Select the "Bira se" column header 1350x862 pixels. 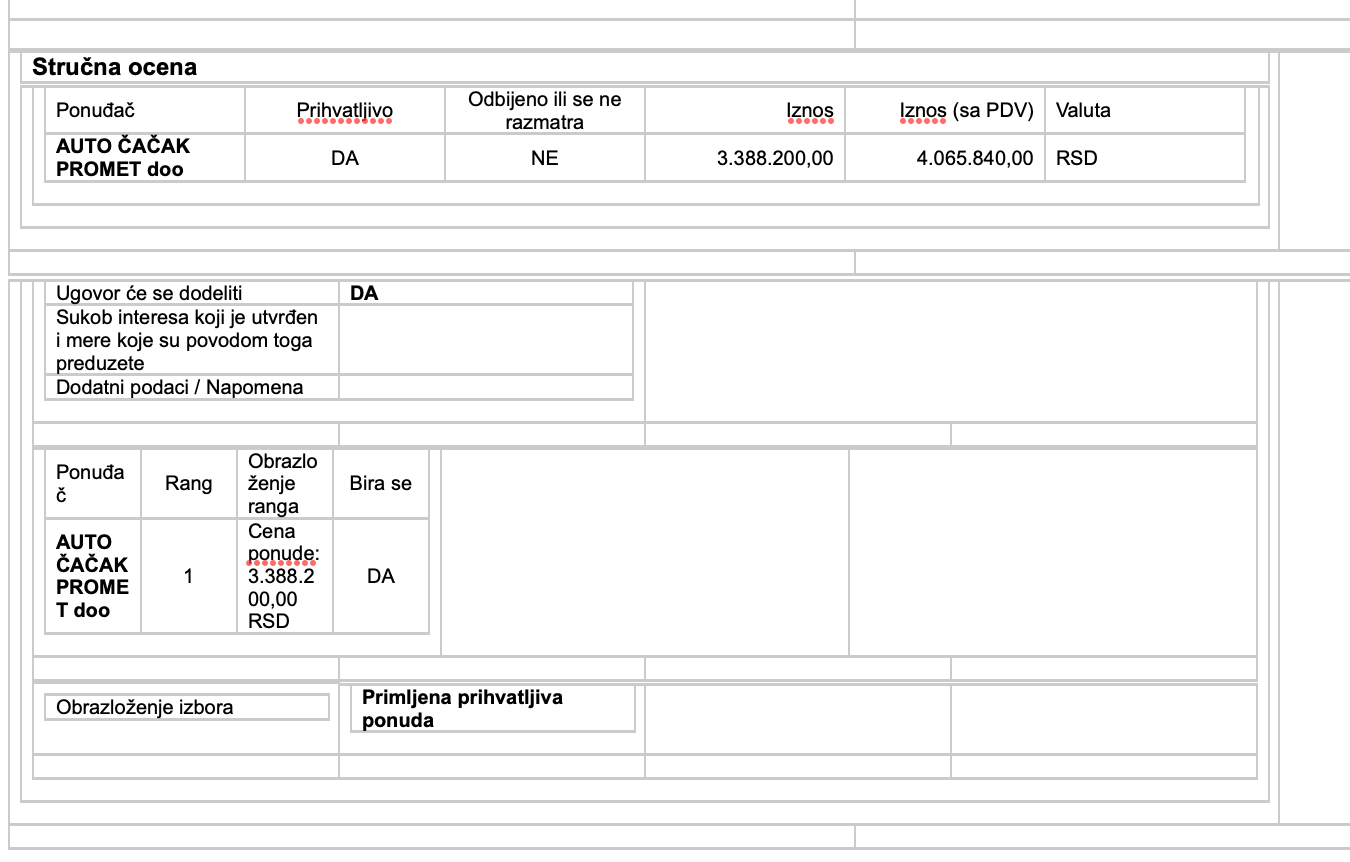click(380, 484)
